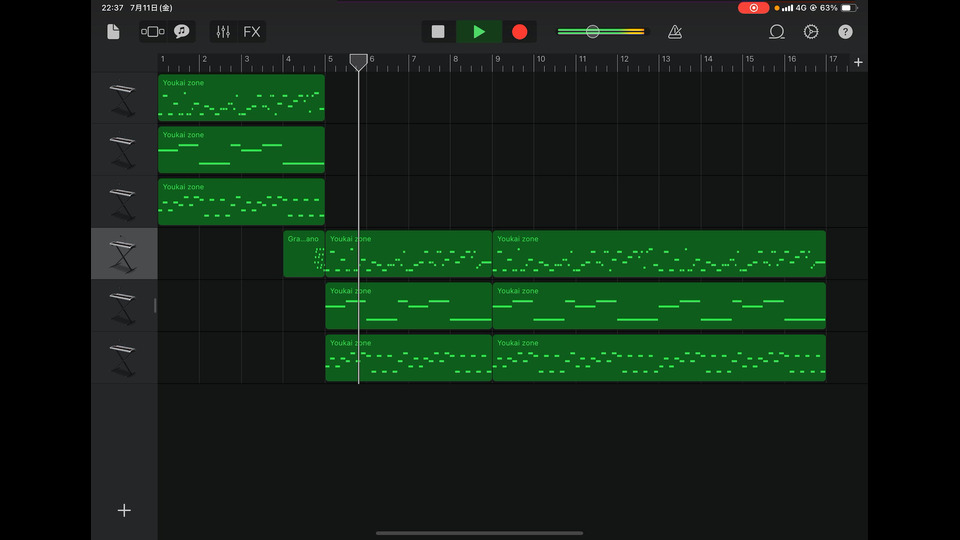Open song settings gear
This screenshot has height=540, width=960.
coord(811,32)
